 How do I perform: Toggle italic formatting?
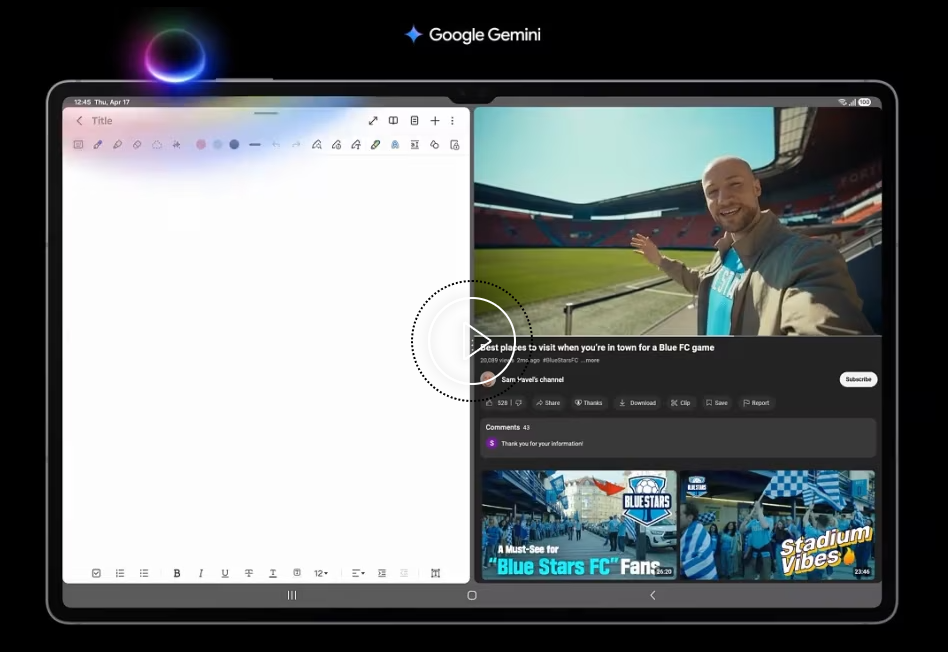pyautogui.click(x=201, y=573)
